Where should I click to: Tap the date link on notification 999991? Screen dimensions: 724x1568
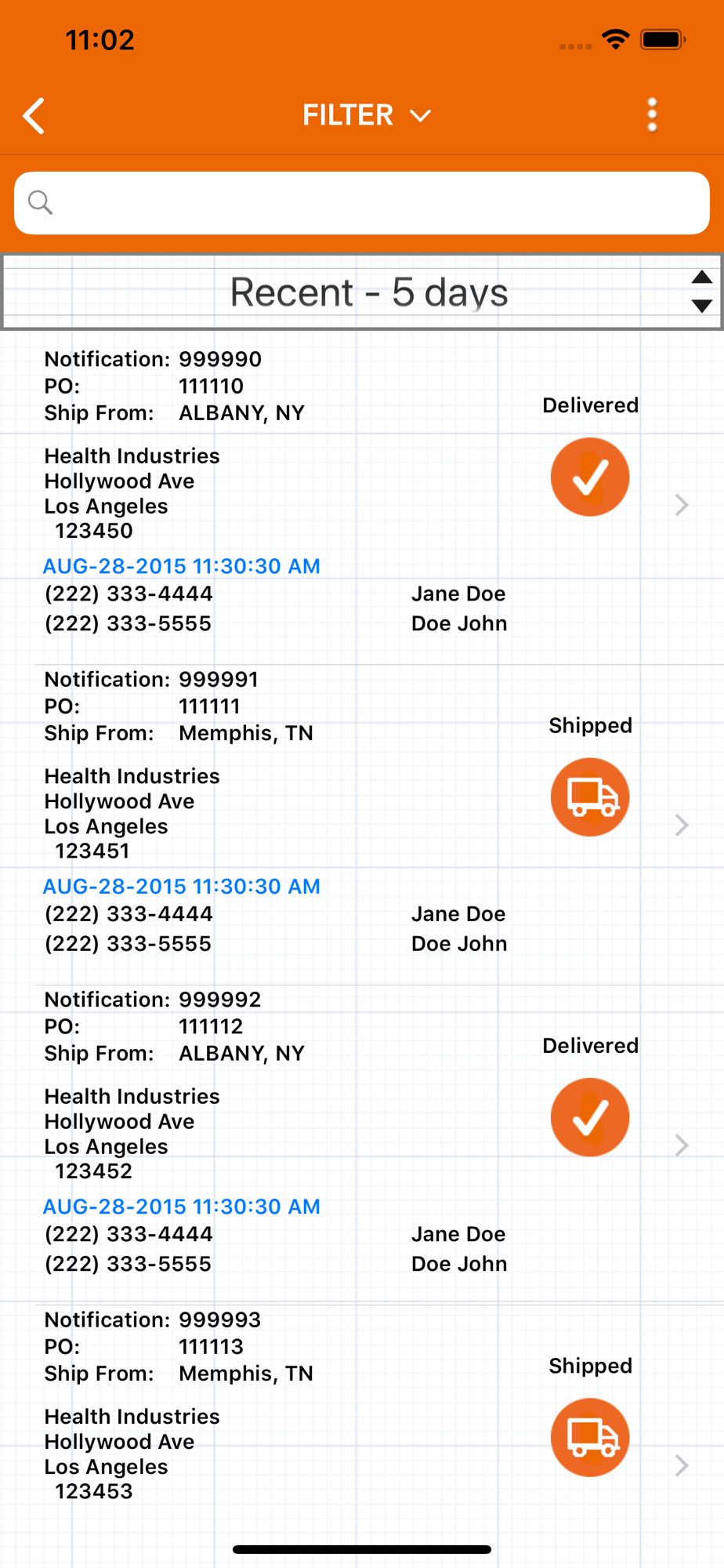pos(182,886)
